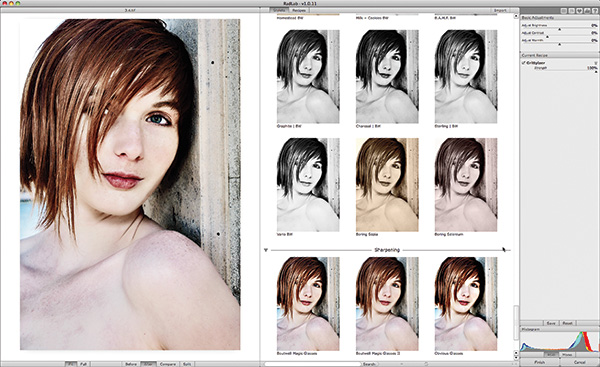
Task: Open the Stylets tab
Action: point(279,10)
